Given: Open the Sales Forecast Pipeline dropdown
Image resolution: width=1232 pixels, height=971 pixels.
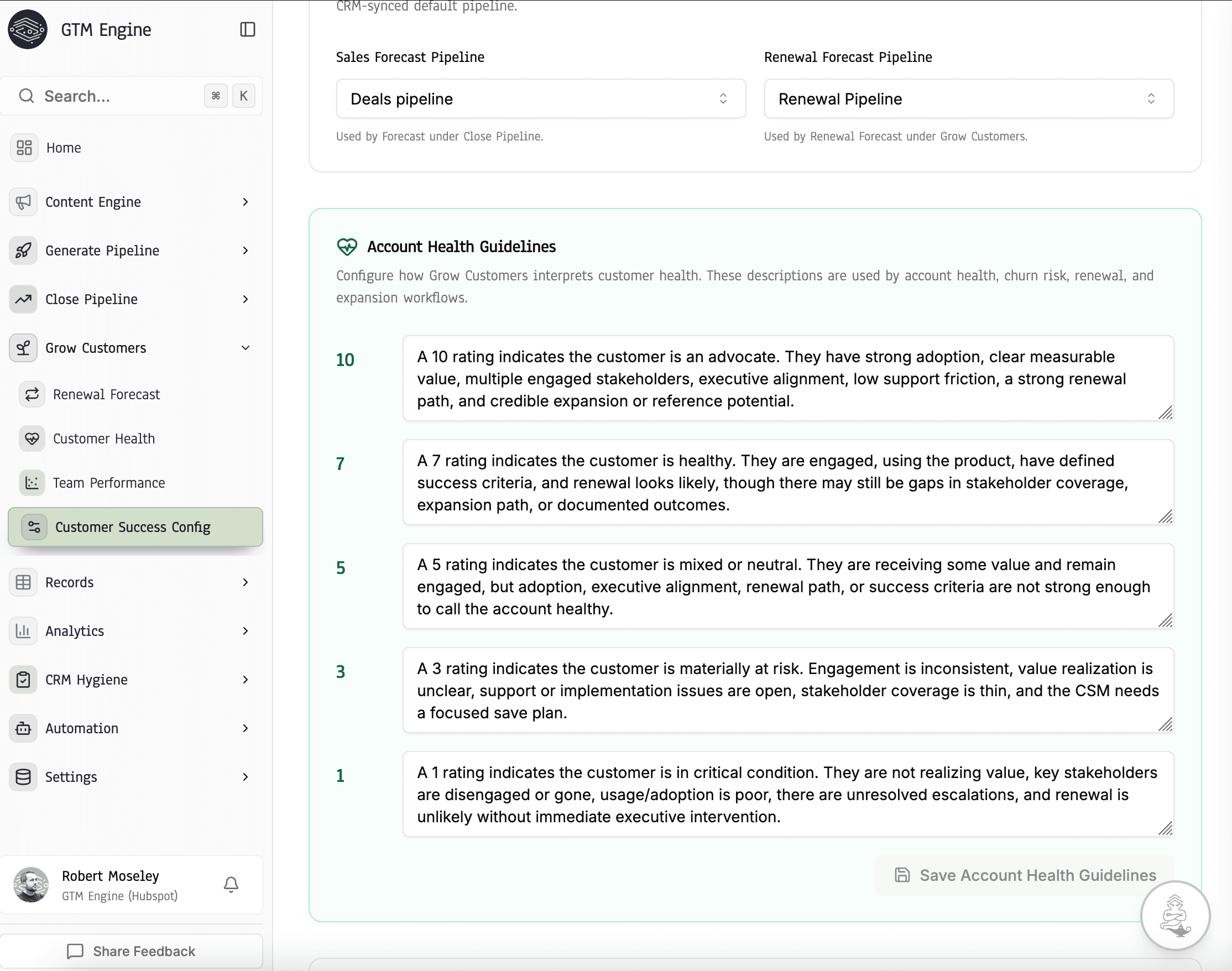Looking at the screenshot, I should click(541, 99).
